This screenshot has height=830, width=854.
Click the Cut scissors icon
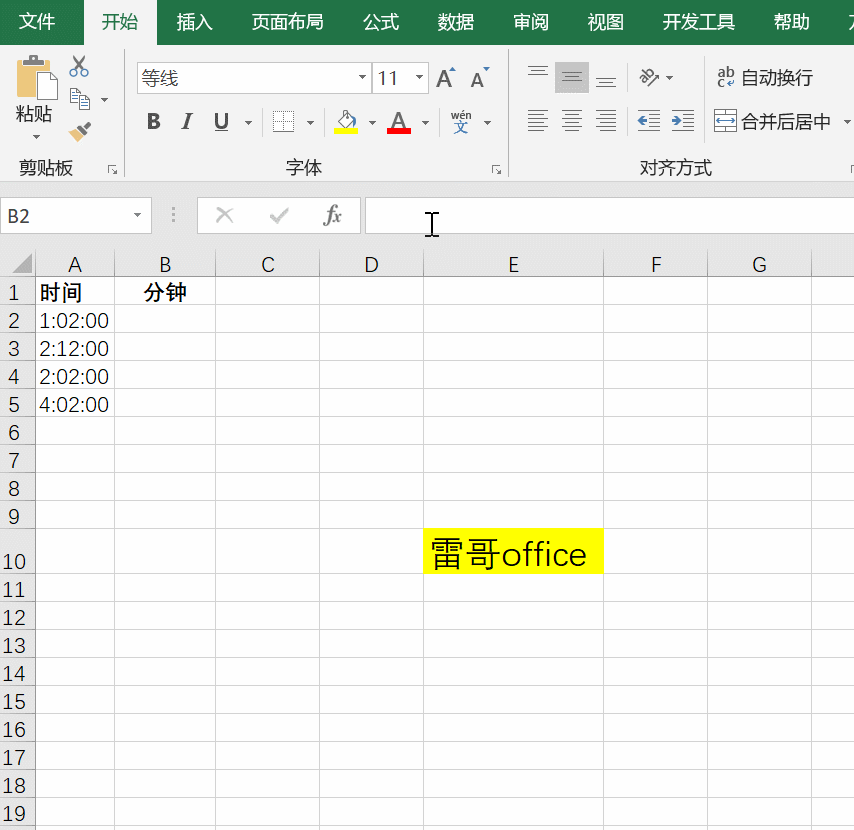(x=79, y=67)
